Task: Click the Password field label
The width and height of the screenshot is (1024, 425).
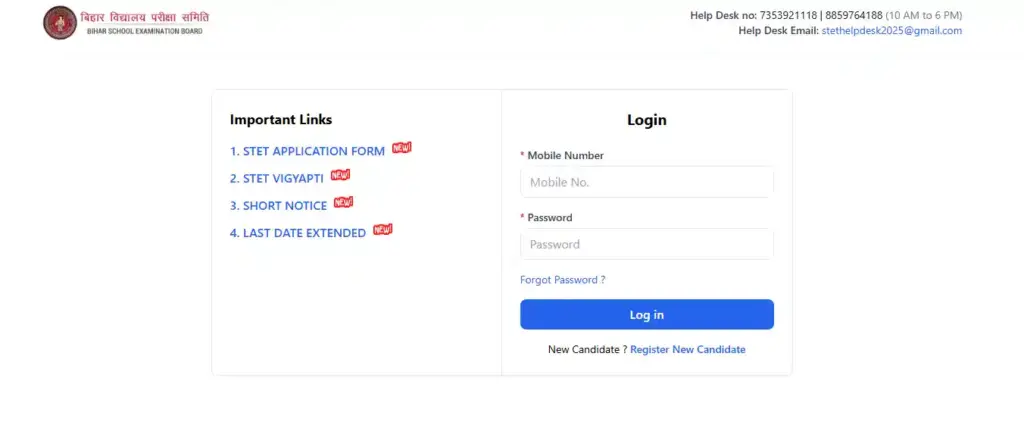Action: click(549, 218)
